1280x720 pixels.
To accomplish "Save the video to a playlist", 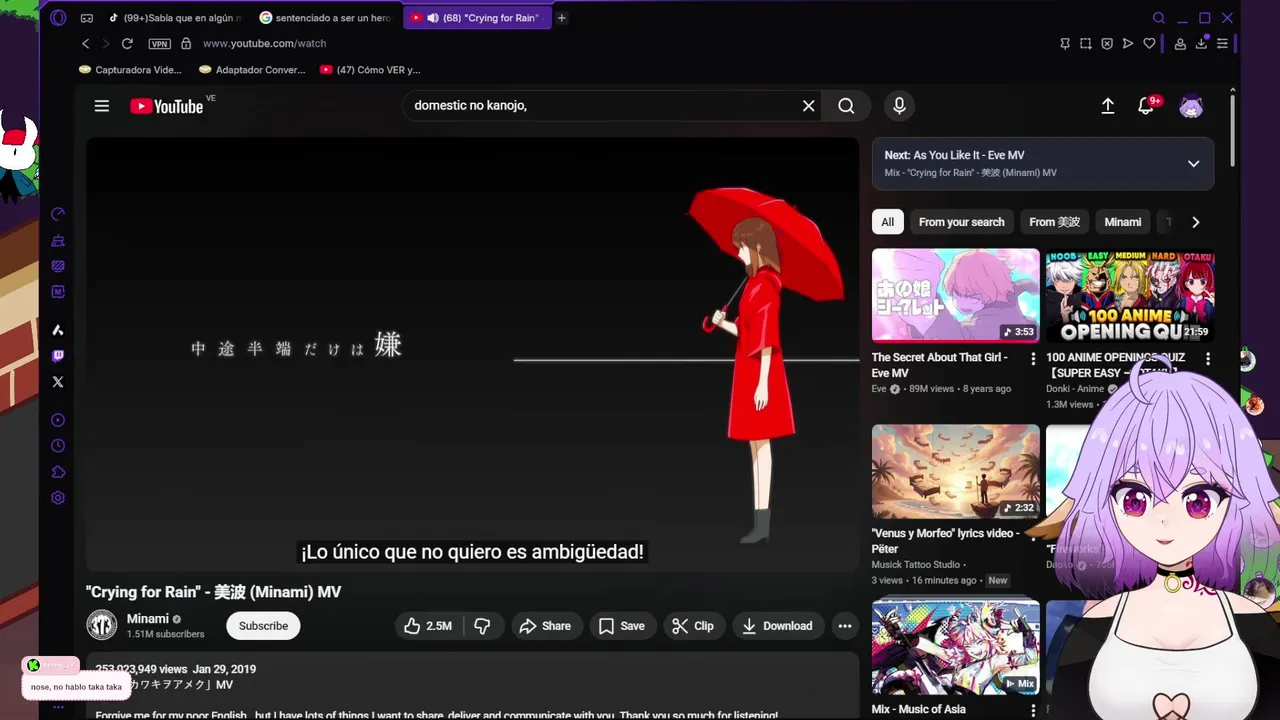I will (x=621, y=626).
